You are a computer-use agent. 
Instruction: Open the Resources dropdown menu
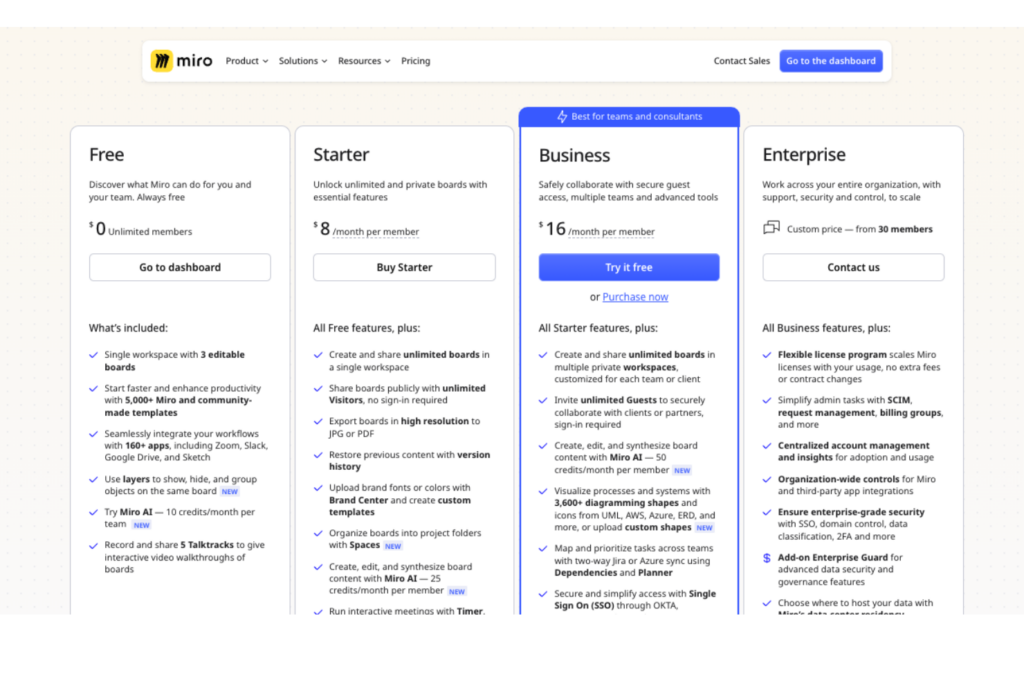(364, 61)
